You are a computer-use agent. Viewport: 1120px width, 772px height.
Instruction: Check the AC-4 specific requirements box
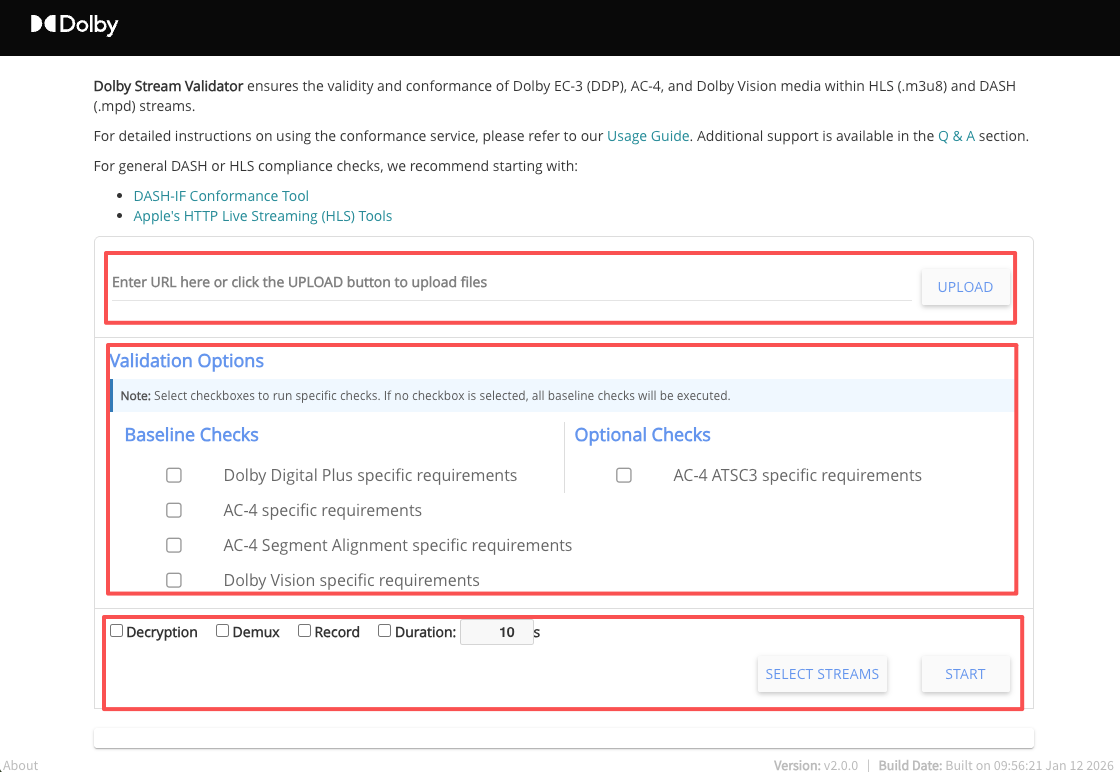click(174, 511)
